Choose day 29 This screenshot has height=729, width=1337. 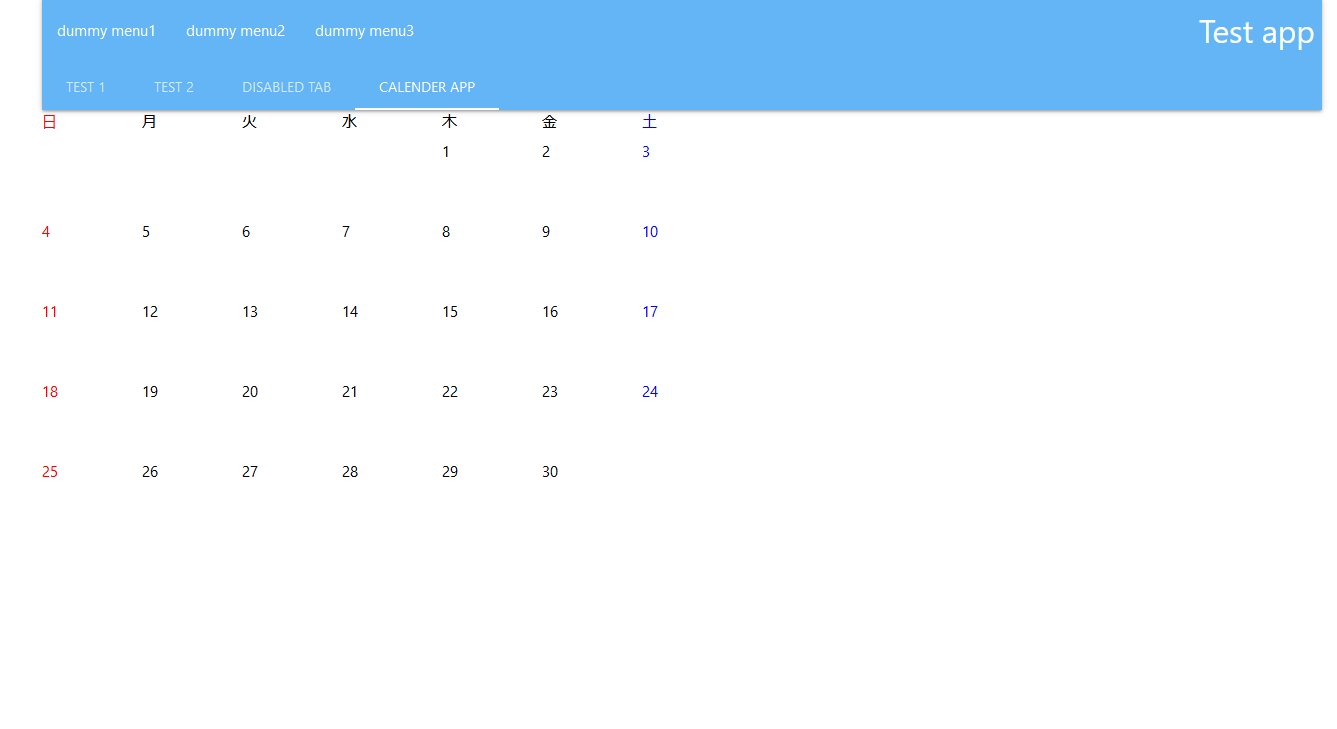[450, 472]
